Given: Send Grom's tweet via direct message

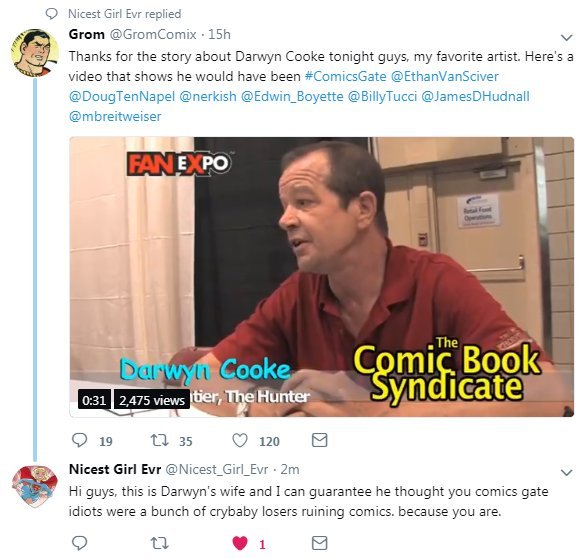Looking at the screenshot, I should point(319,440).
